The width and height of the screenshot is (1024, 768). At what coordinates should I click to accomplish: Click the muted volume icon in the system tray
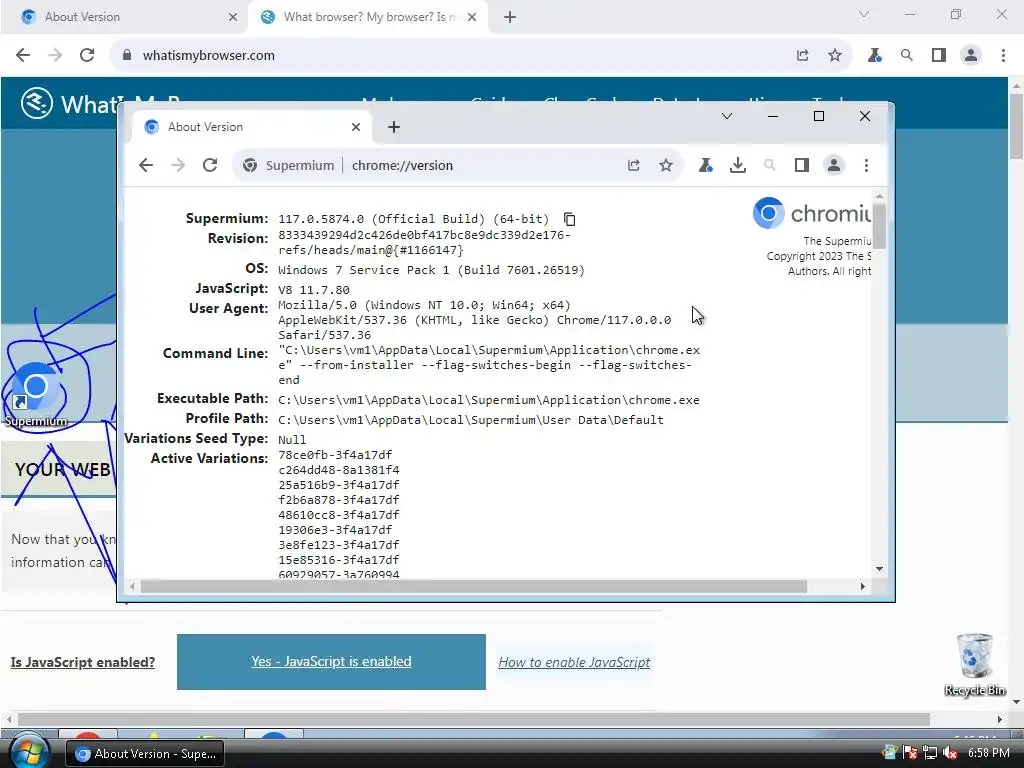(x=950, y=753)
